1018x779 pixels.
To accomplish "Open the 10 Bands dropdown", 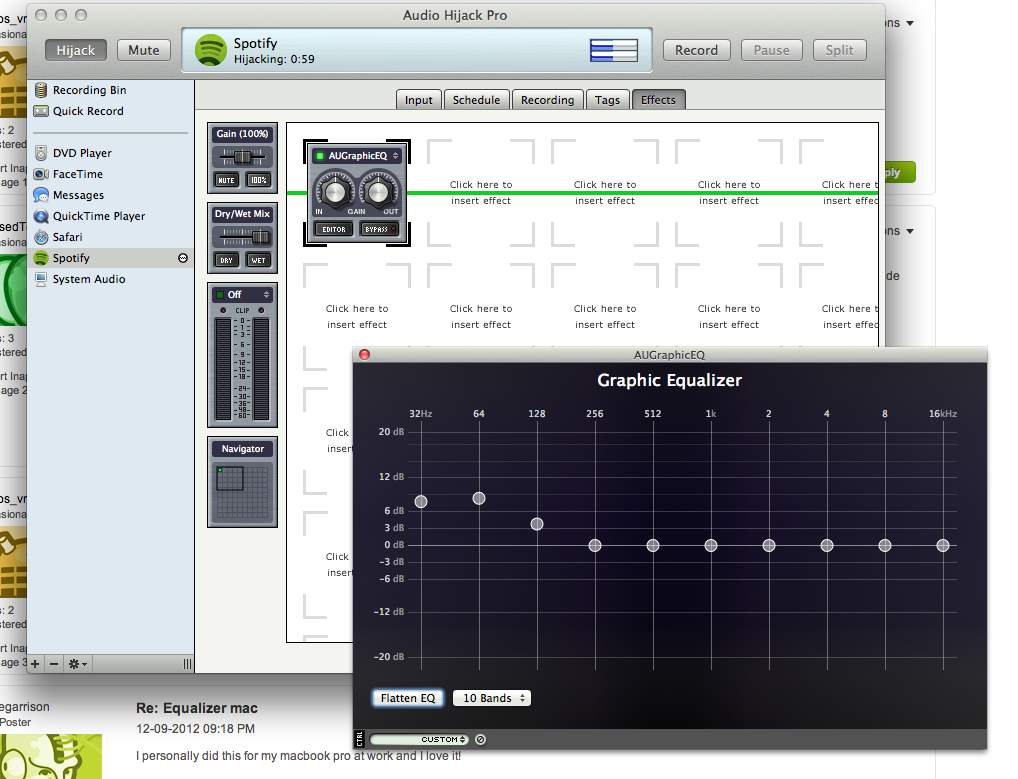I will 491,698.
